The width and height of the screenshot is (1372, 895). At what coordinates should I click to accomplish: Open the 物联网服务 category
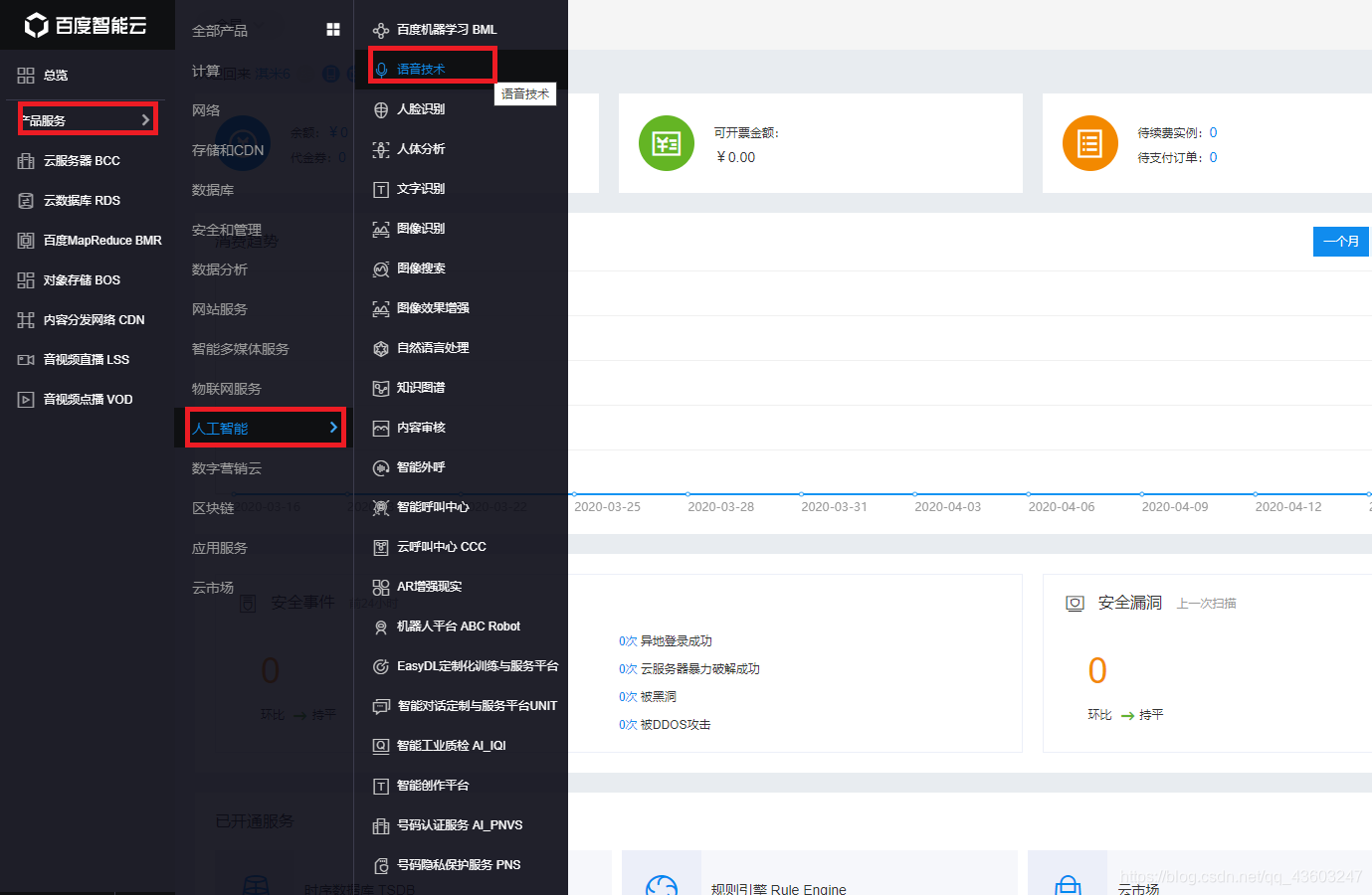click(227, 389)
